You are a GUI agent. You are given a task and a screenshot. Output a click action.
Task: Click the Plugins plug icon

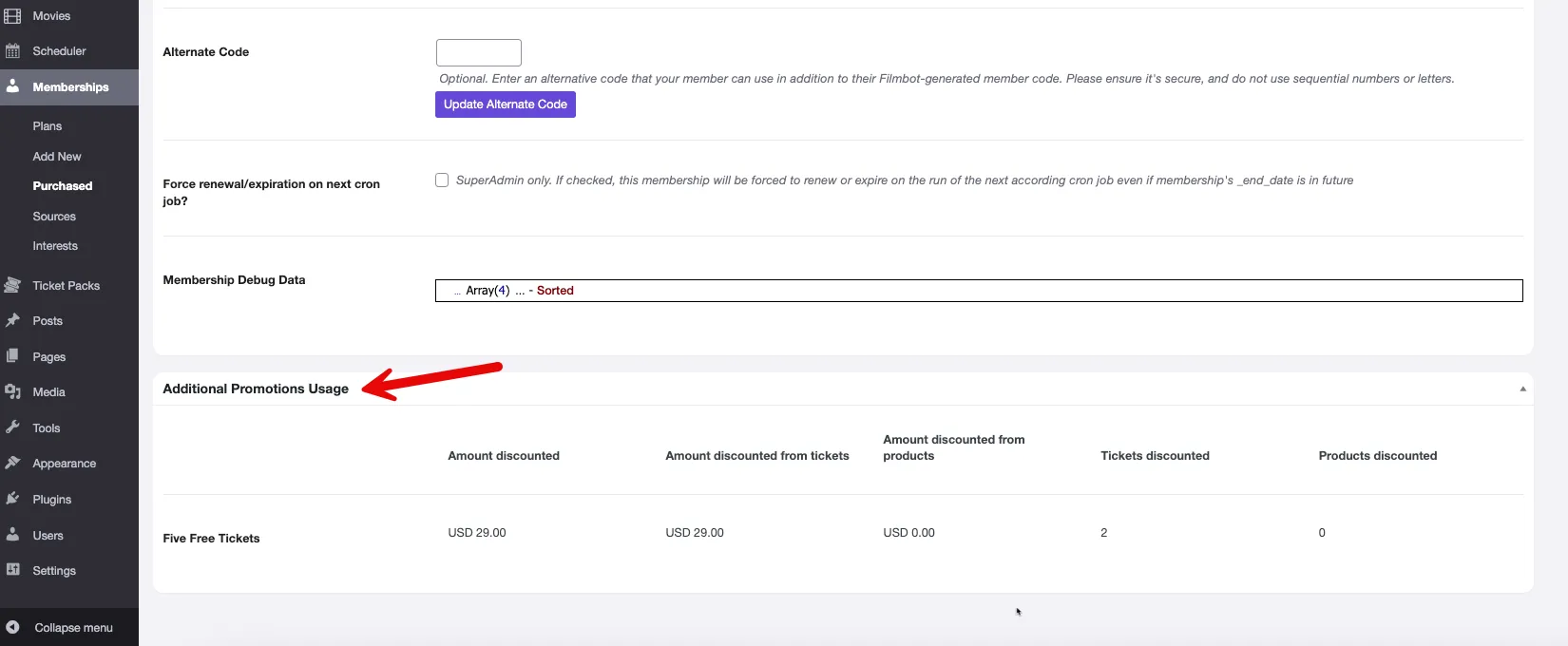[12, 499]
